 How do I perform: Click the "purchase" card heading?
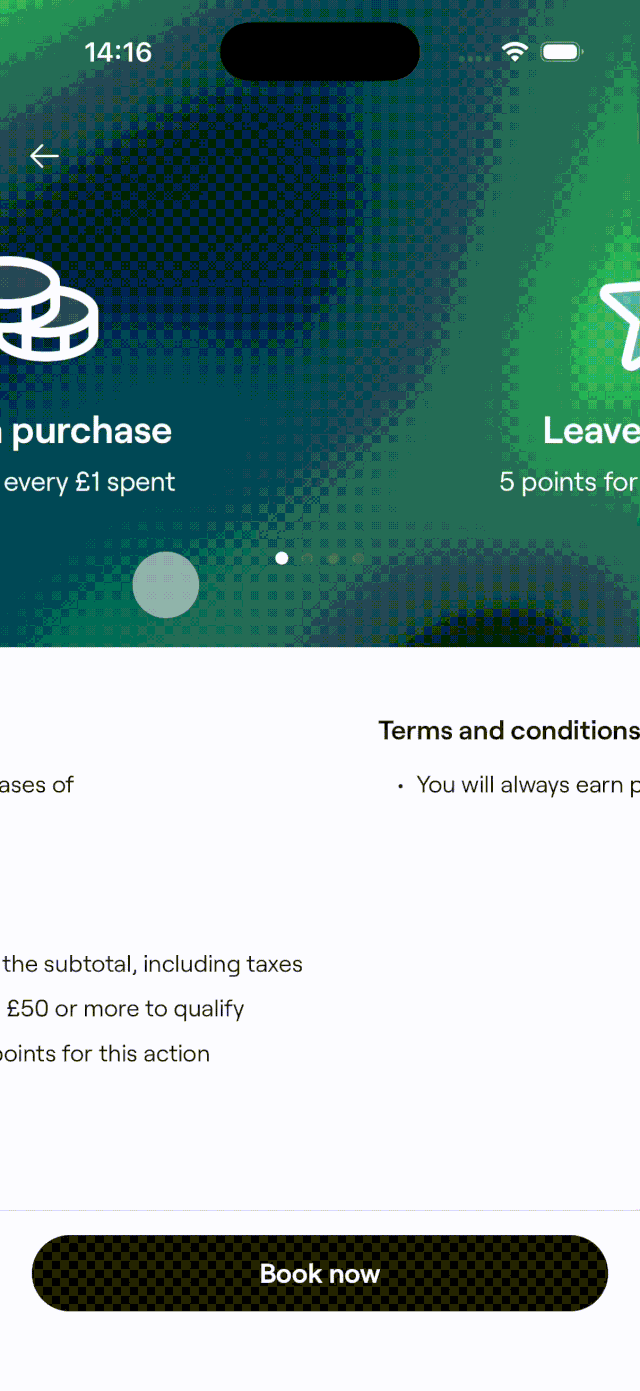click(x=90, y=431)
